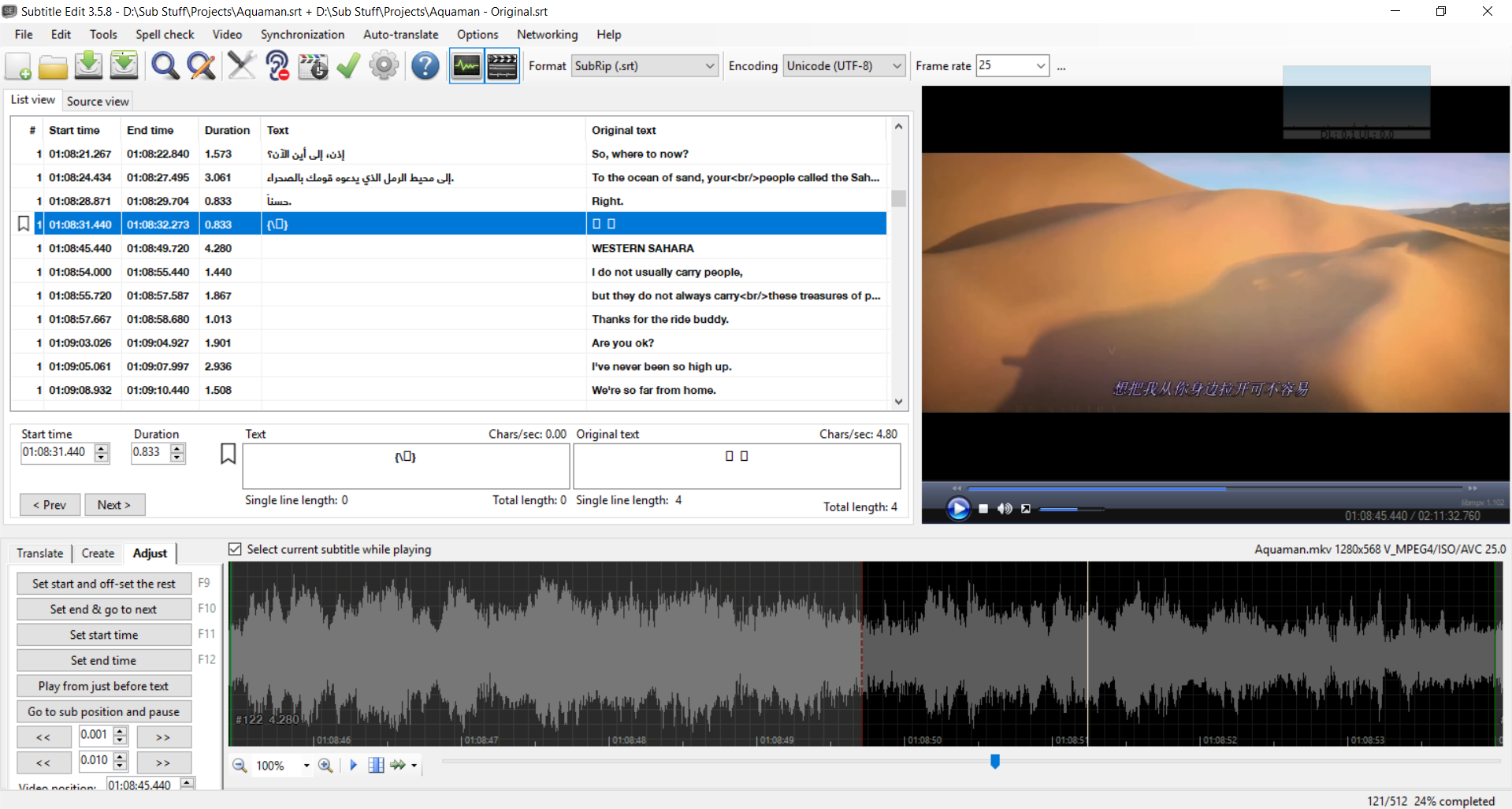Seek back with 0.001 << button
Viewport: 1512px width, 809px height.
coord(43,737)
